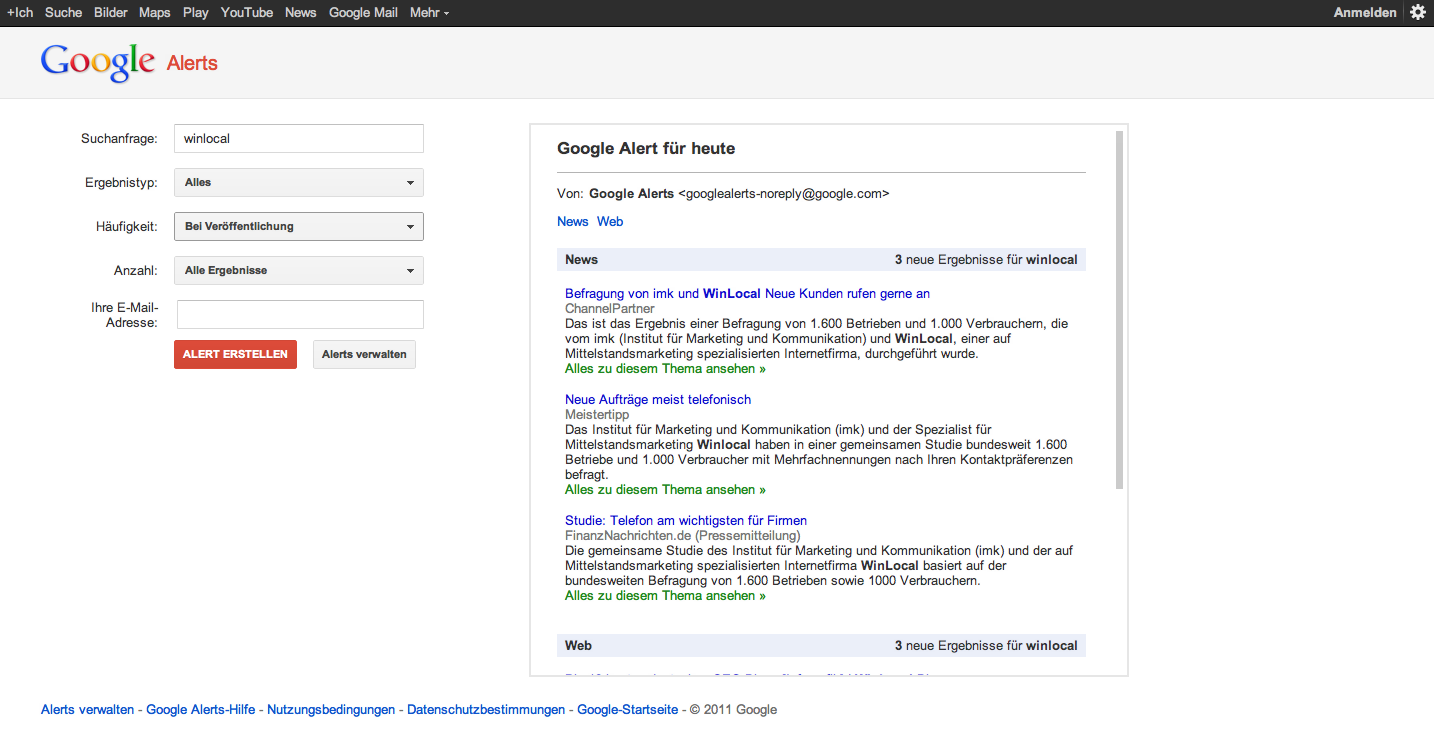Open the +Ich menu item
Viewport: 1434px width, 745px height.
[20, 12]
